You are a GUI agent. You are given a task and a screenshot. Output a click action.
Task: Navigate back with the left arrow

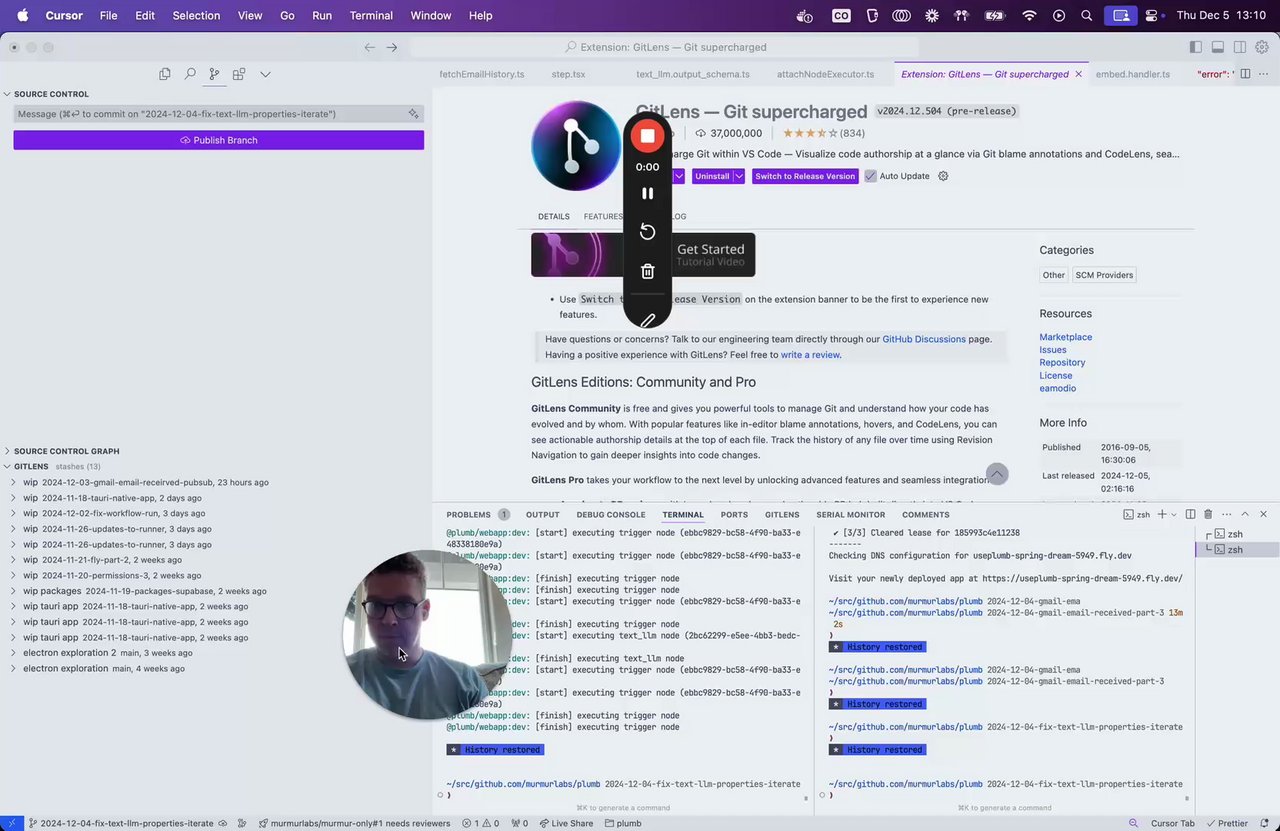tap(370, 47)
